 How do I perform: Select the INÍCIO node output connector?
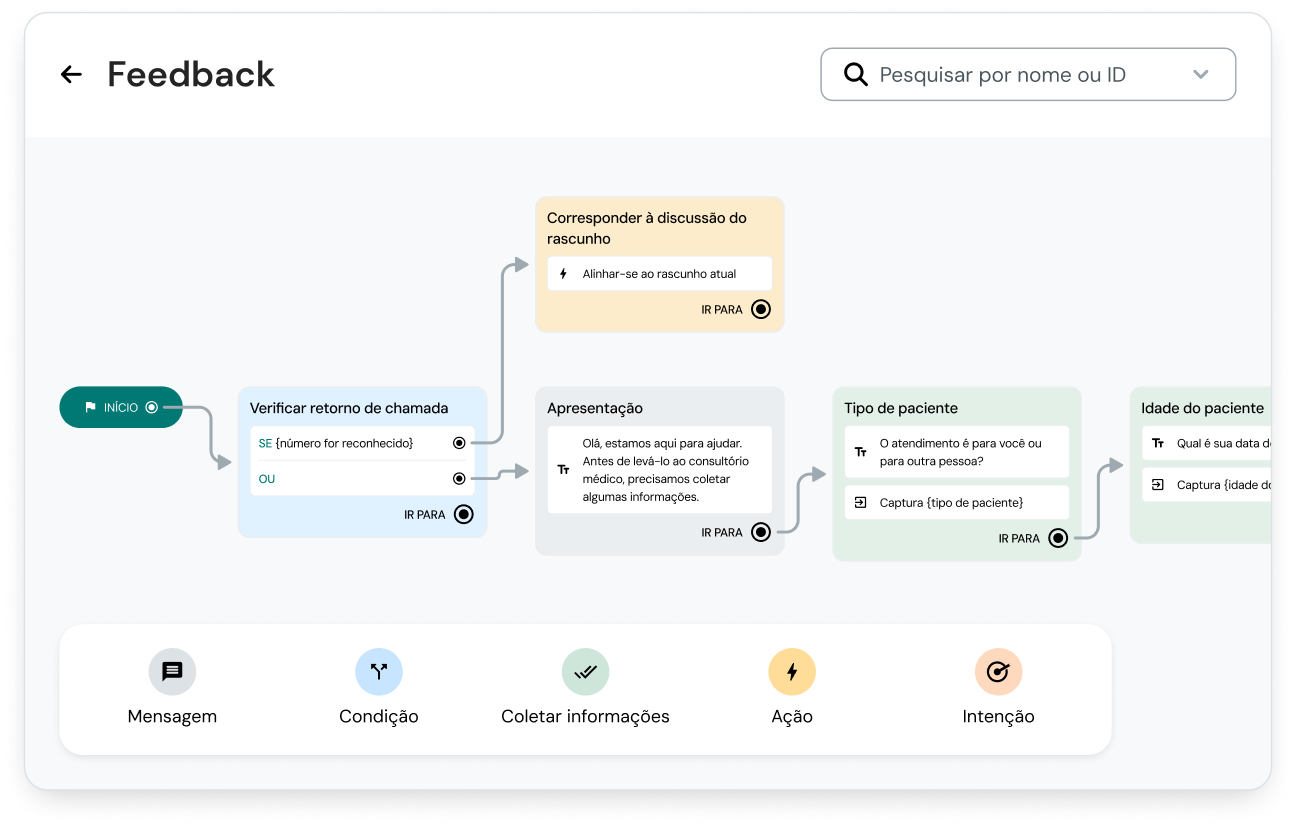tap(152, 407)
